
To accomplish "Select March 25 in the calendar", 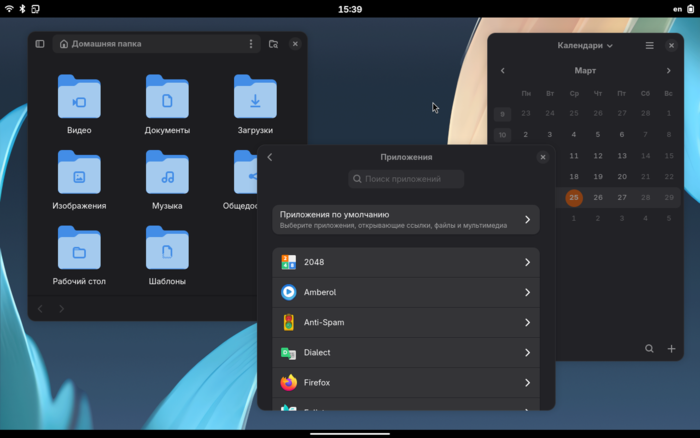I will point(574,198).
